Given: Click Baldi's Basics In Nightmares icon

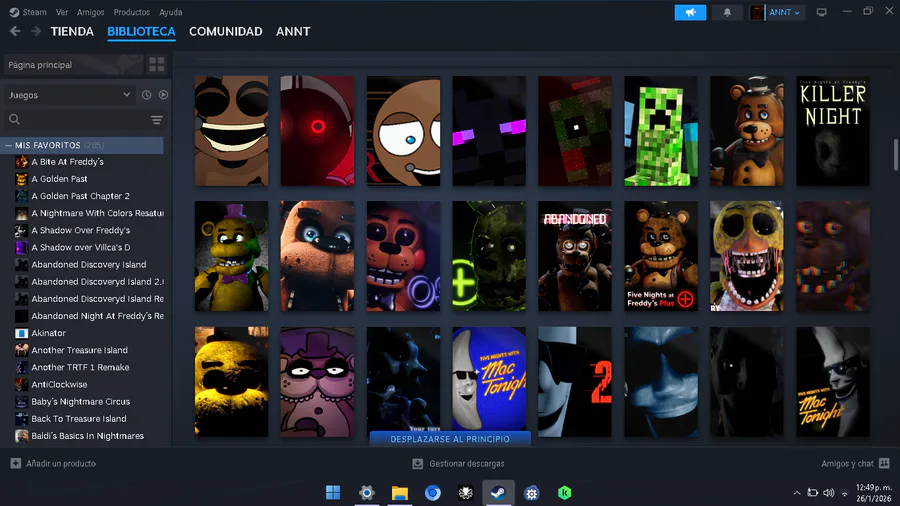Looking at the screenshot, I should click(x=21, y=436).
